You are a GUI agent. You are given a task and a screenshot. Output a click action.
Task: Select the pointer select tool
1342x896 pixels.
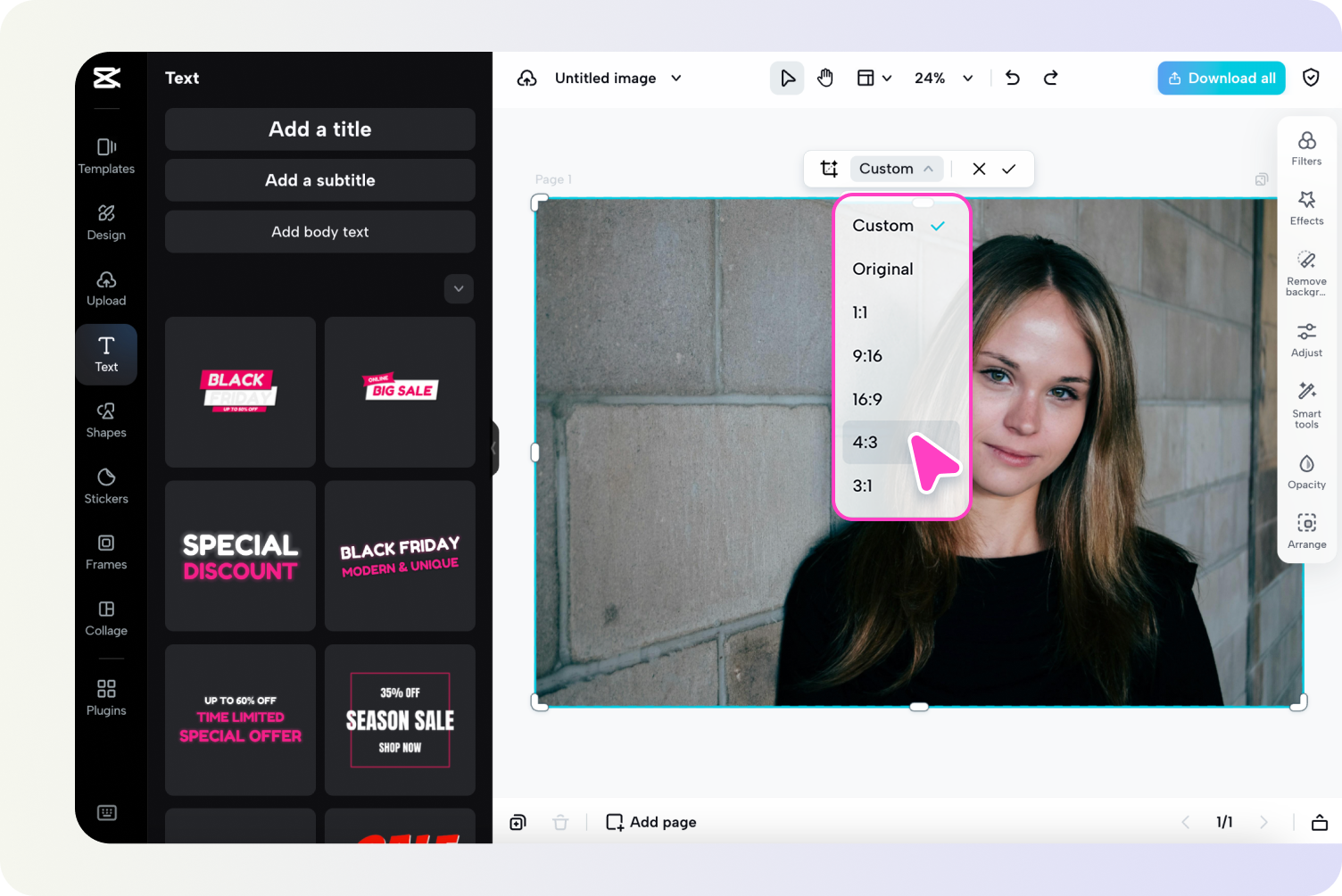787,79
